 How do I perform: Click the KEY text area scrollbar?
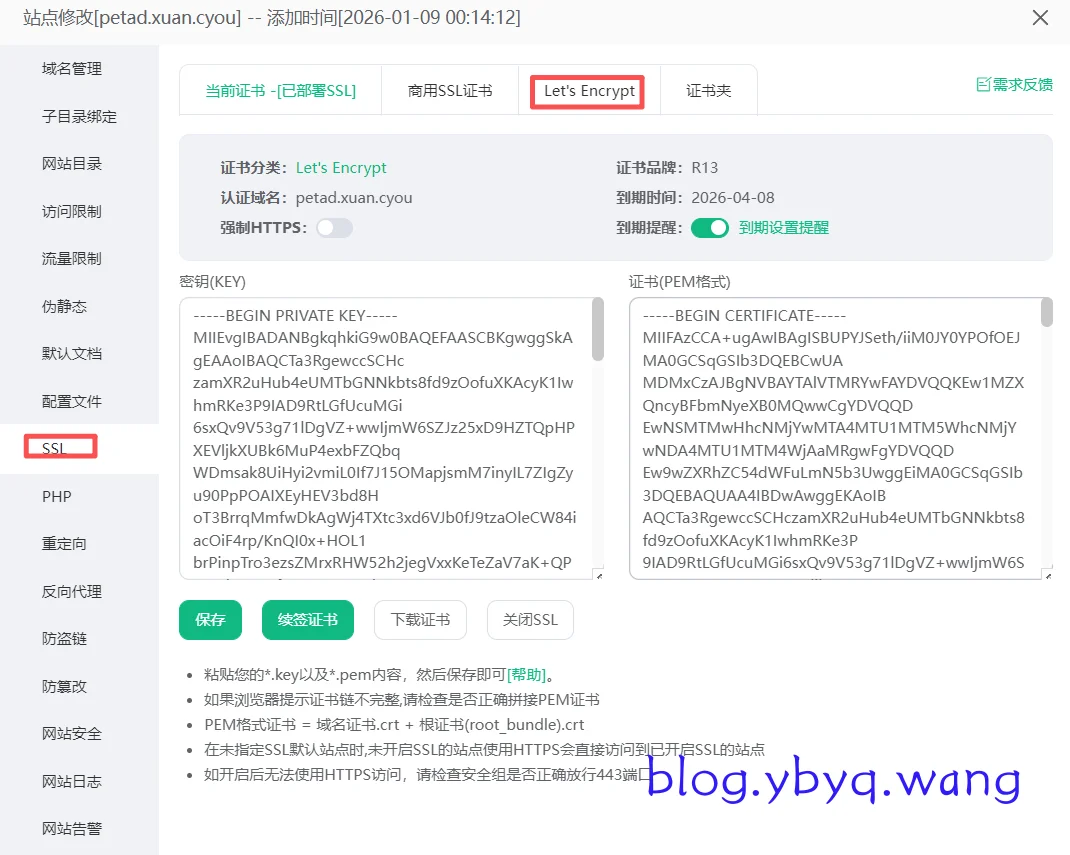click(x=598, y=330)
